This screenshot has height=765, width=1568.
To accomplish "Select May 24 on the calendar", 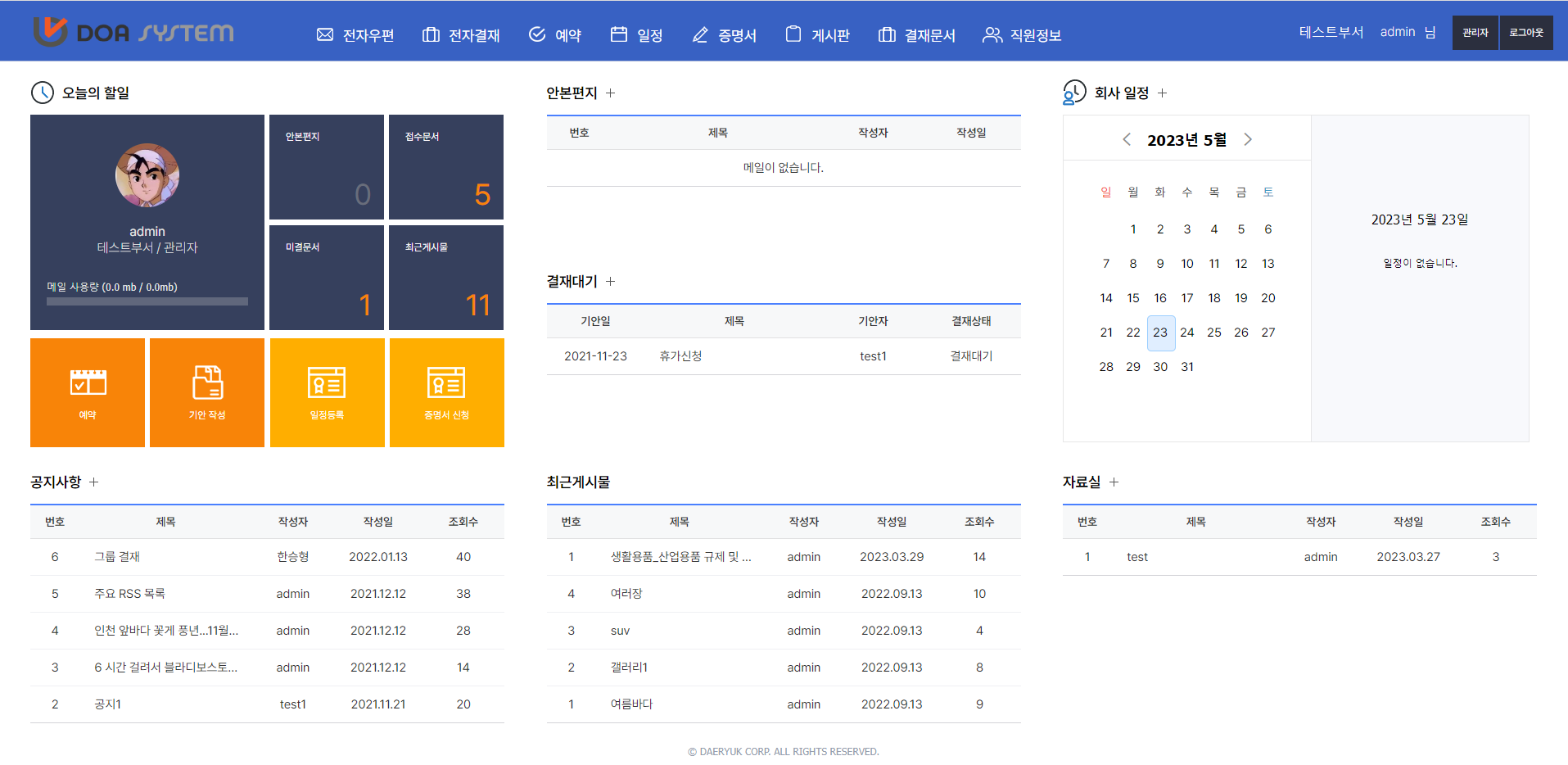I will 1187,333.
